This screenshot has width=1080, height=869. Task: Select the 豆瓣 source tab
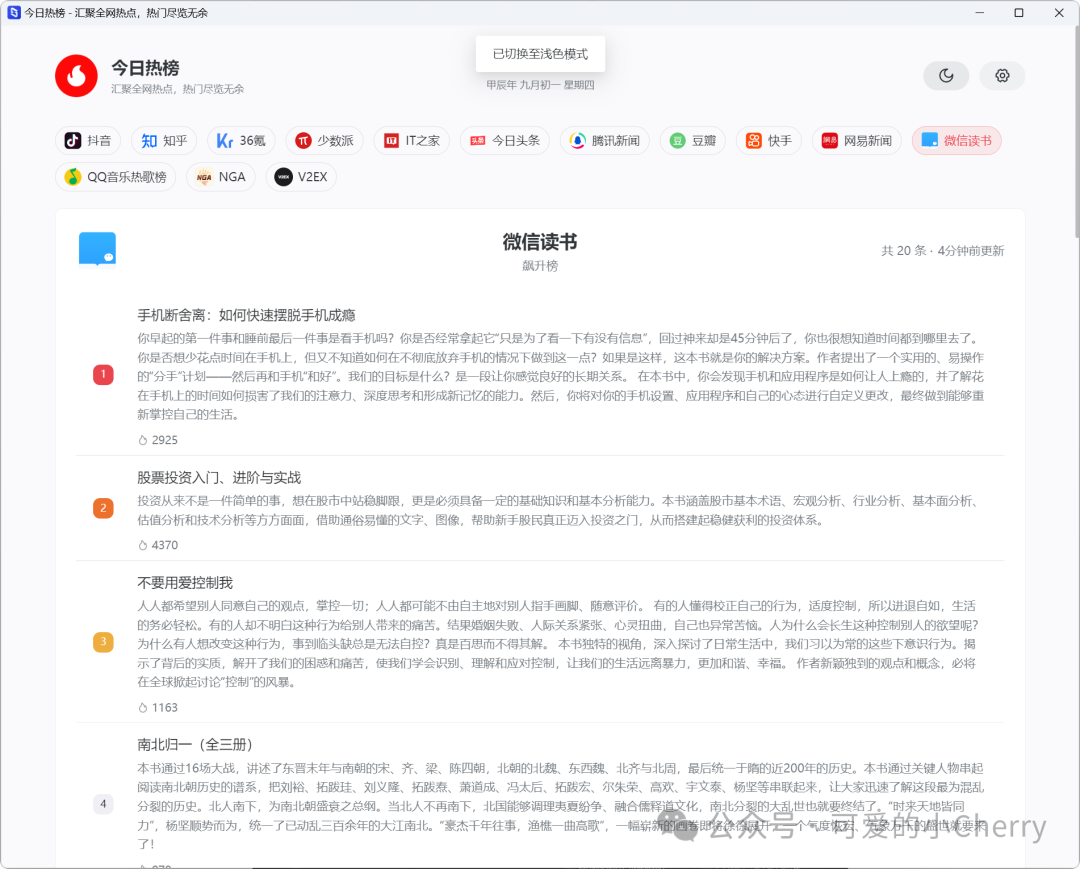tap(693, 140)
